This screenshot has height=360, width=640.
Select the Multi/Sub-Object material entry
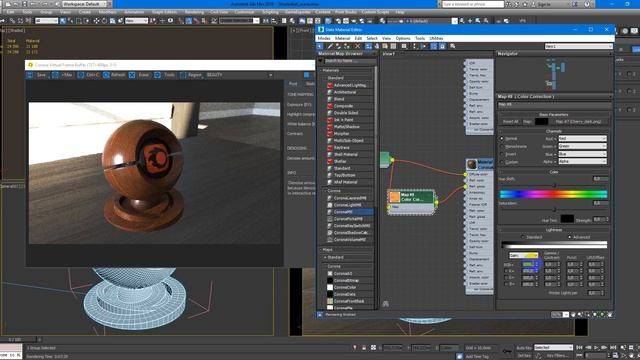[x=350, y=140]
